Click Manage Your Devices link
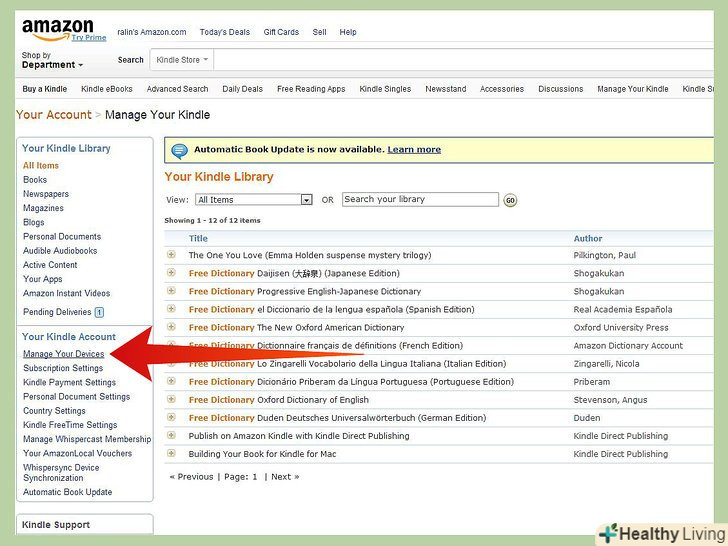The height and width of the screenshot is (546, 728). [64, 354]
